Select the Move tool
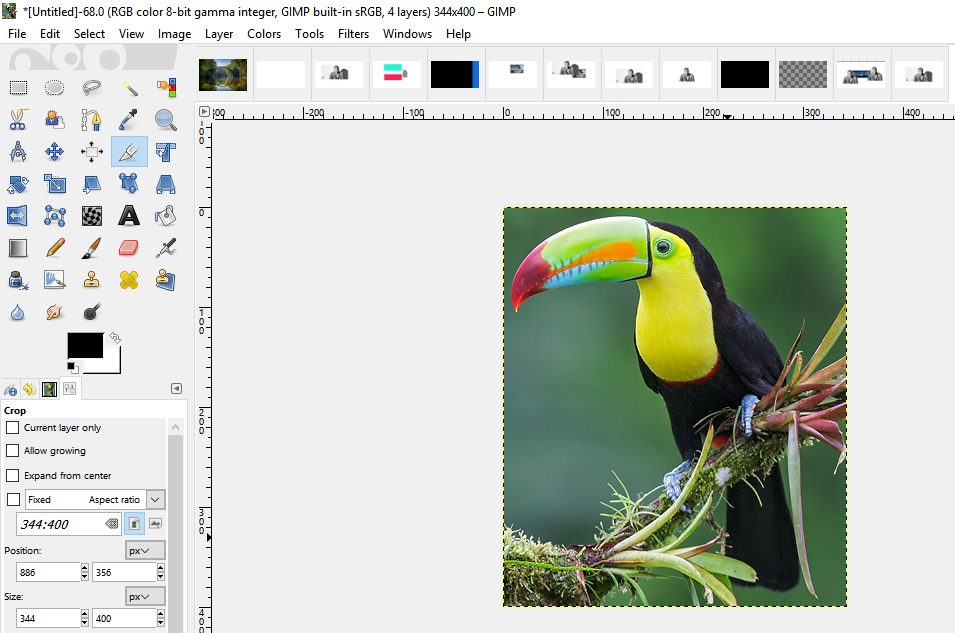The image size is (955, 633). pyautogui.click(x=55, y=152)
